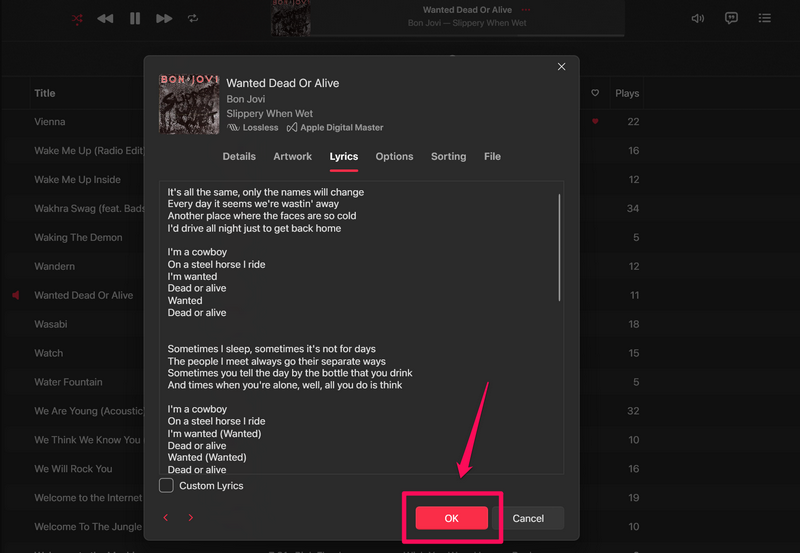The width and height of the screenshot is (800, 553).
Task: Toggle repeat mode icon
Action: click(193, 19)
